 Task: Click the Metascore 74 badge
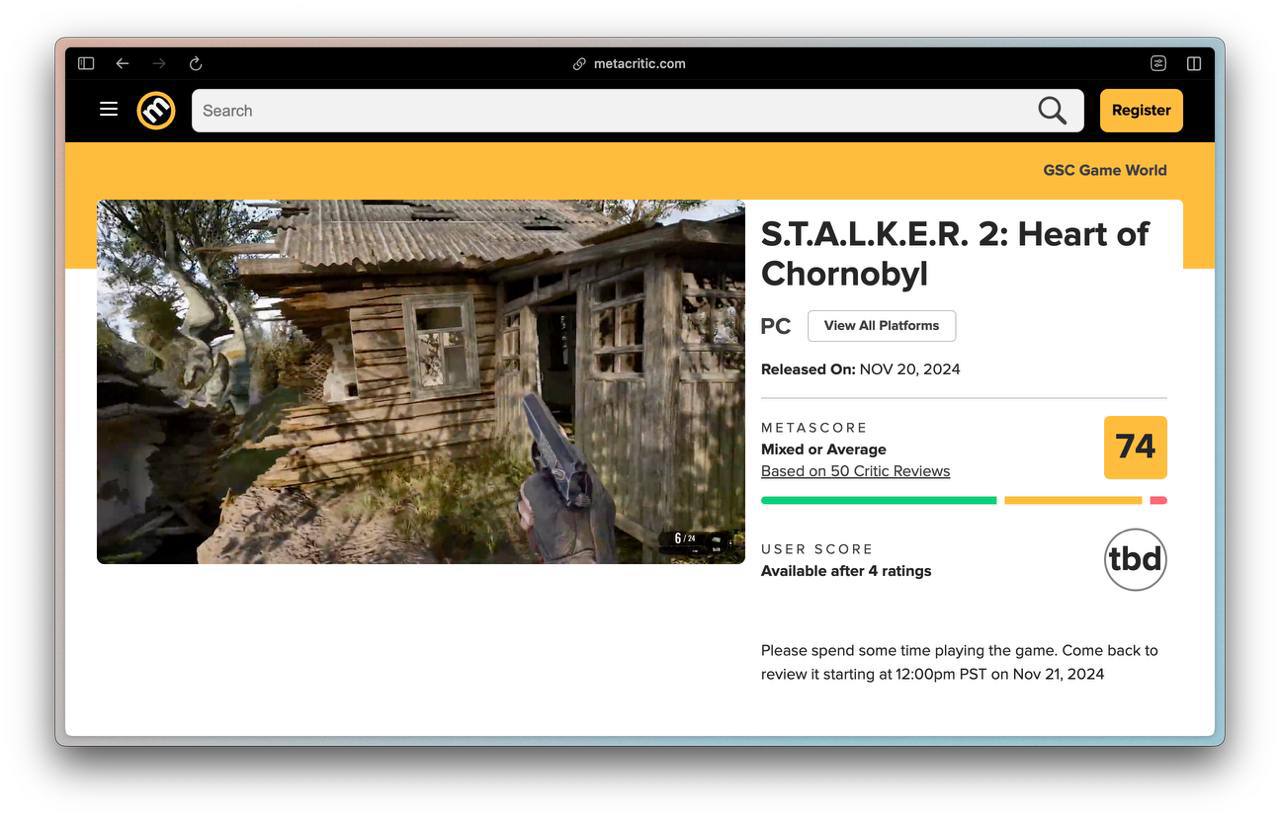(1135, 447)
